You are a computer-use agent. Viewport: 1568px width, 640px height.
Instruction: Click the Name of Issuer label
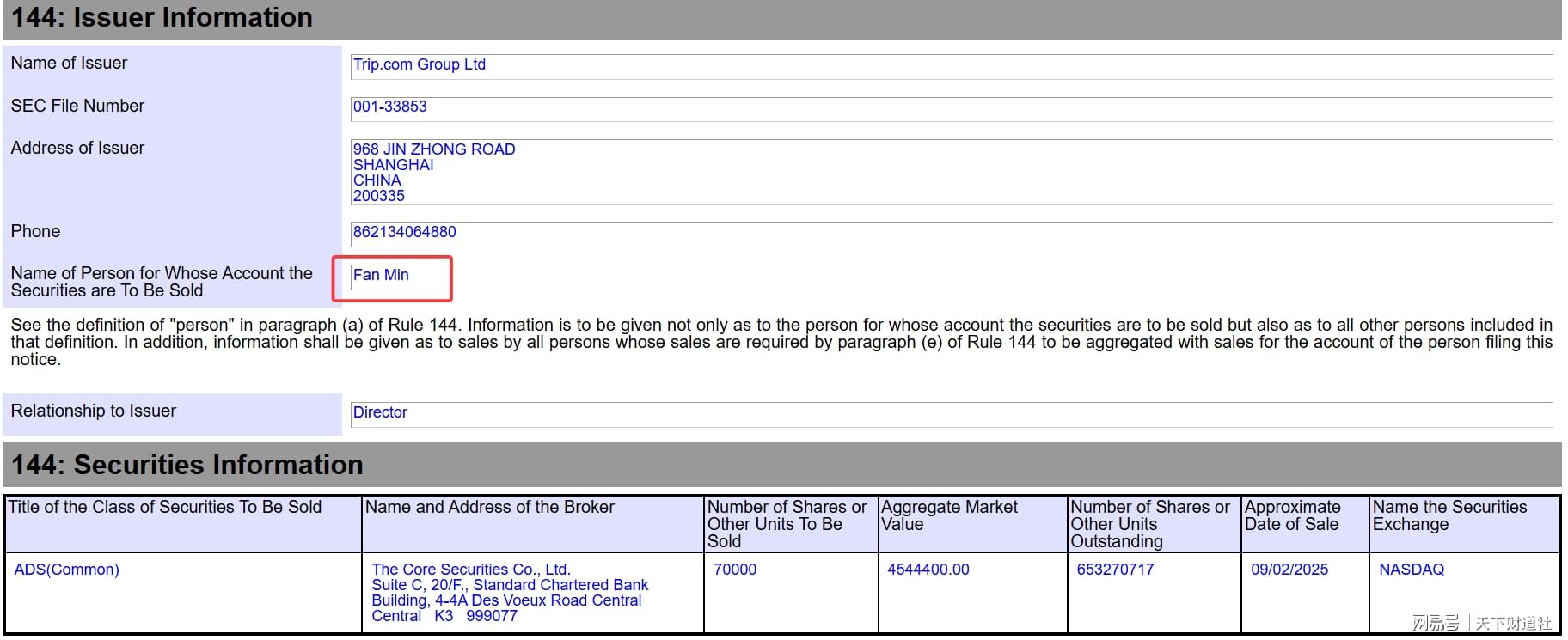click(69, 64)
